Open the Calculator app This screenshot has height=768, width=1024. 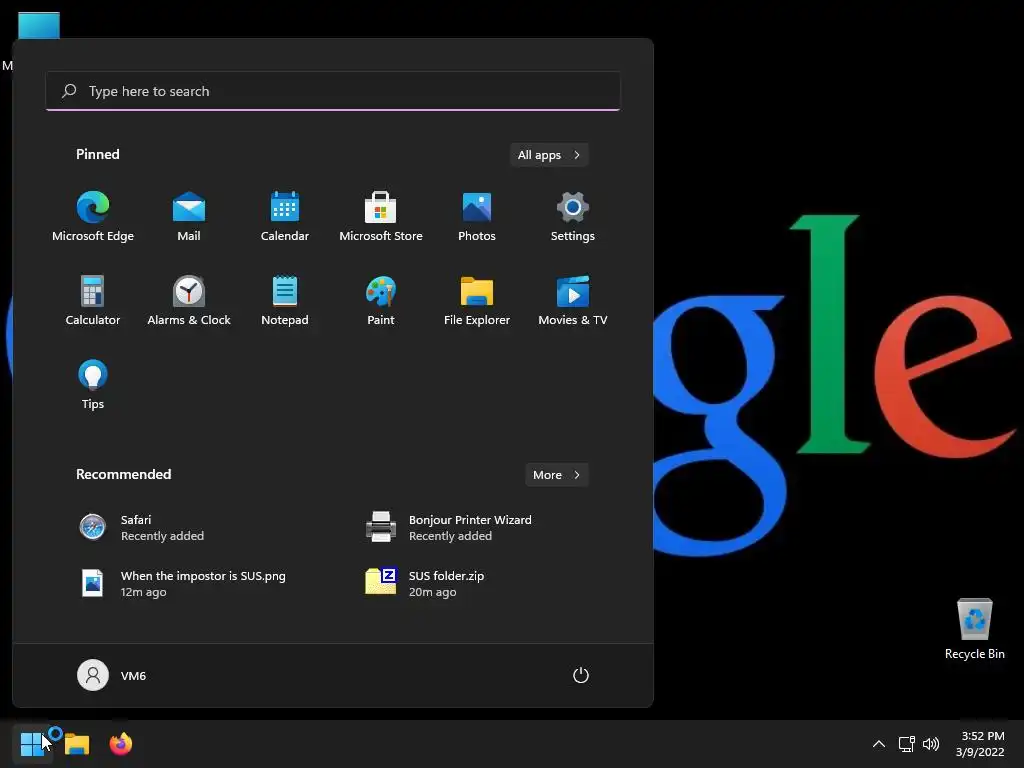pos(93,301)
